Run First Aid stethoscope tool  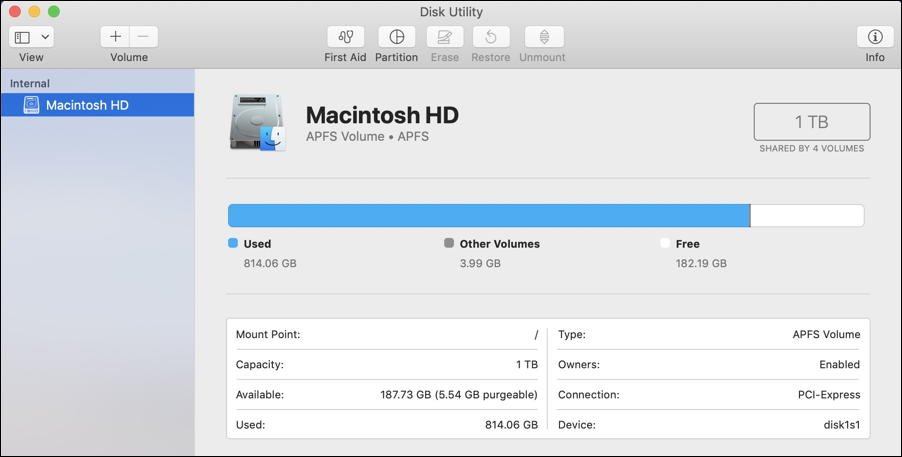click(x=345, y=37)
